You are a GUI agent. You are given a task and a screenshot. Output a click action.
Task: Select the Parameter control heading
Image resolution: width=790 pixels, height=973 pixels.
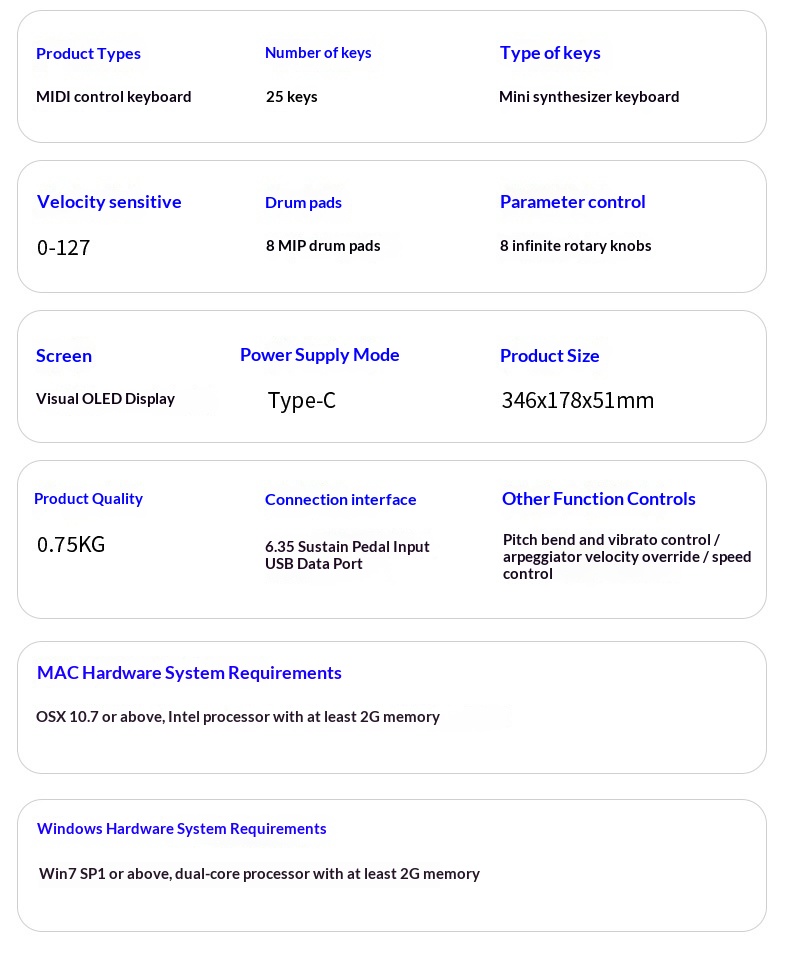tap(573, 202)
